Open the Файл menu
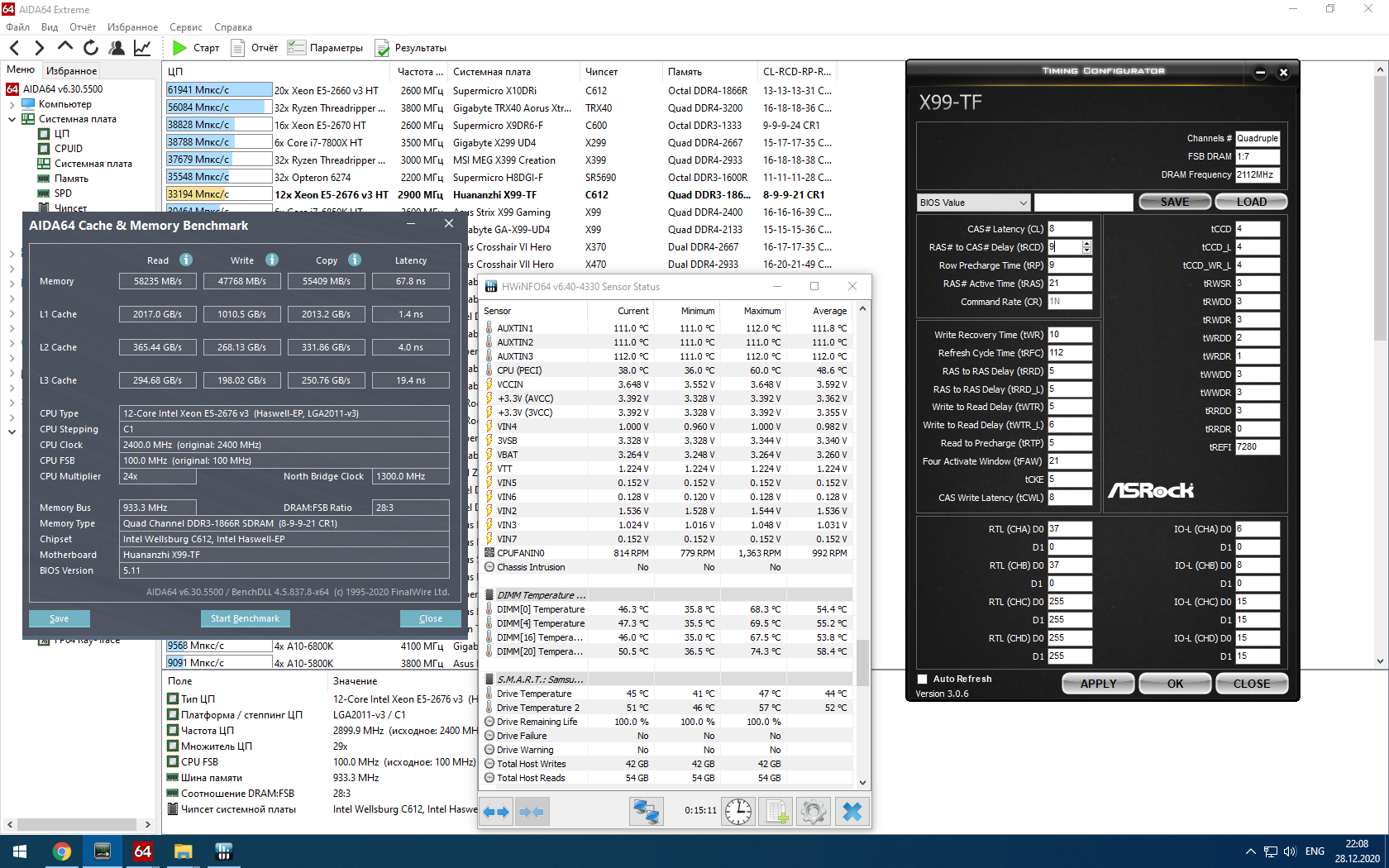Image resolution: width=1389 pixels, height=868 pixels. 17,27
